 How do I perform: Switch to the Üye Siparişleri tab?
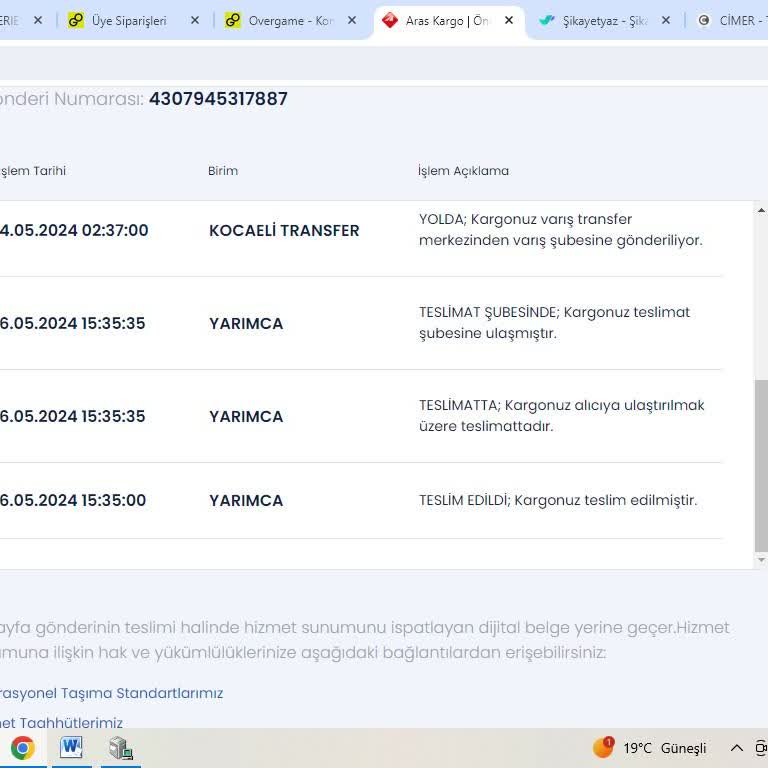click(129, 21)
